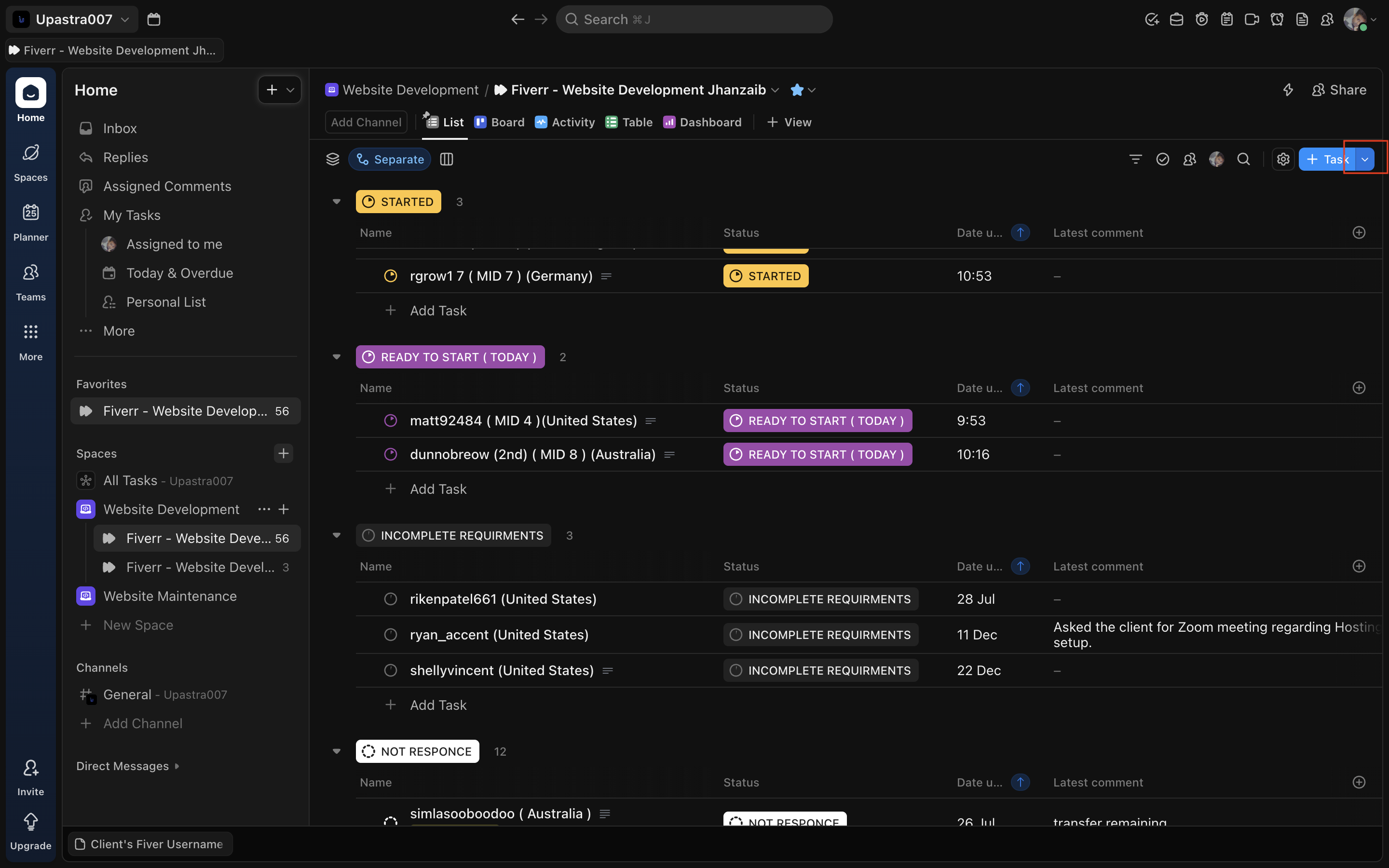The image size is (1389, 868).
Task: Switch to the Board view tab
Action: point(499,122)
